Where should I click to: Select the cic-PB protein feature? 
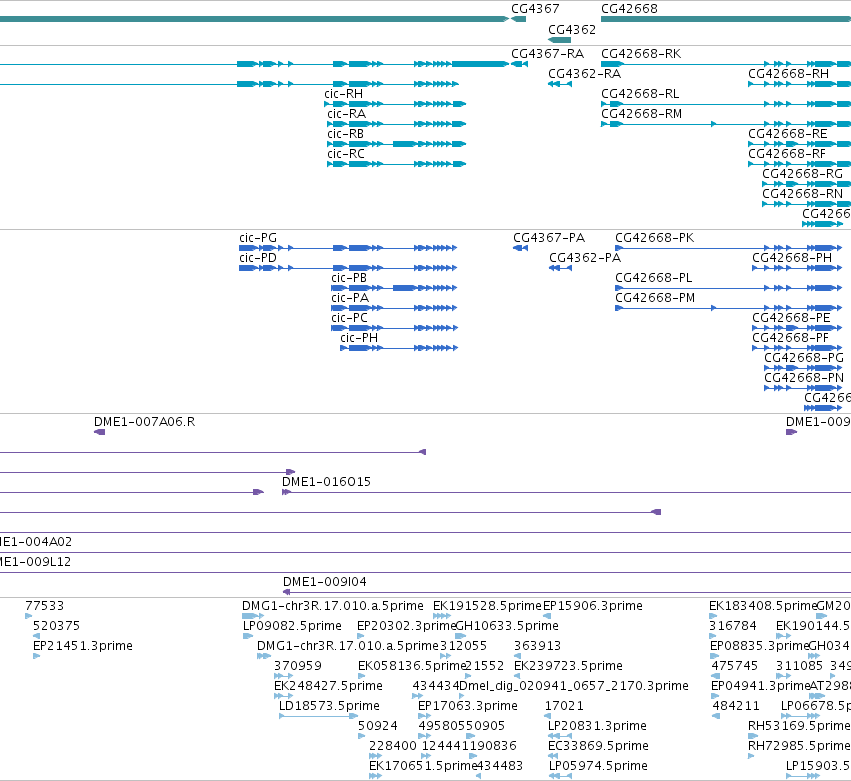349,278
